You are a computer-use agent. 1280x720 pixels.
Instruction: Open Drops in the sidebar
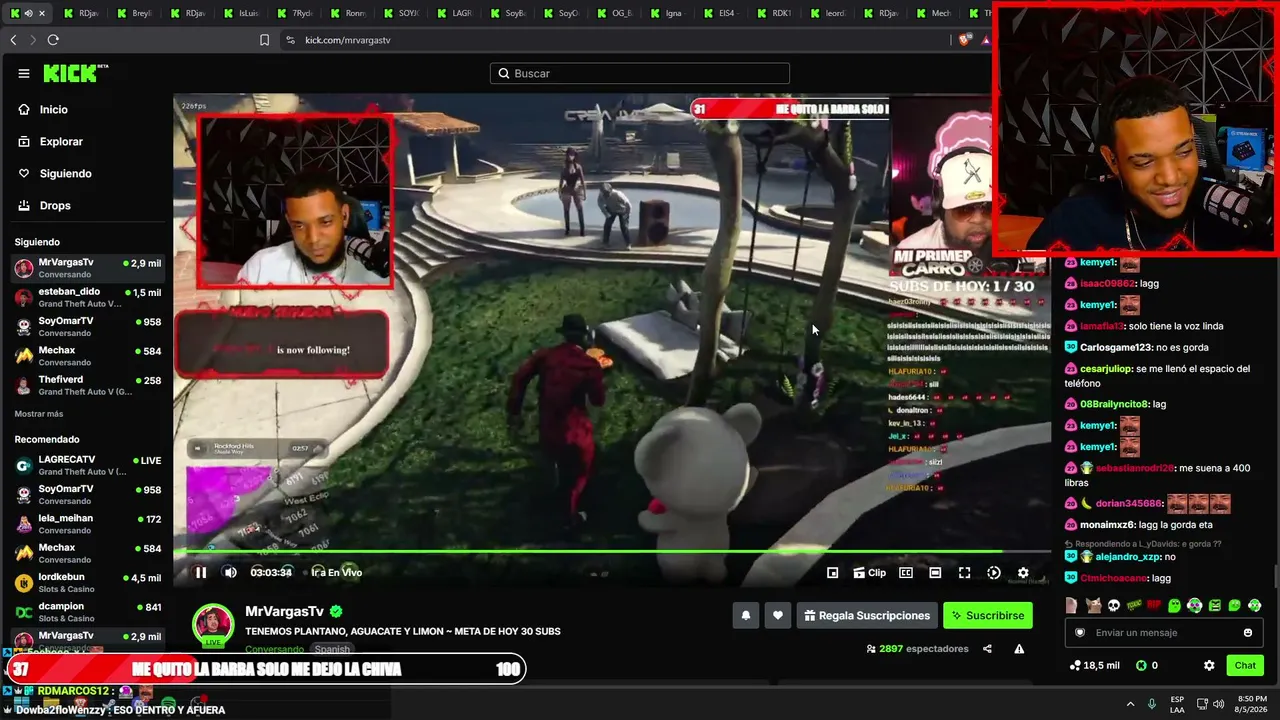[55, 206]
